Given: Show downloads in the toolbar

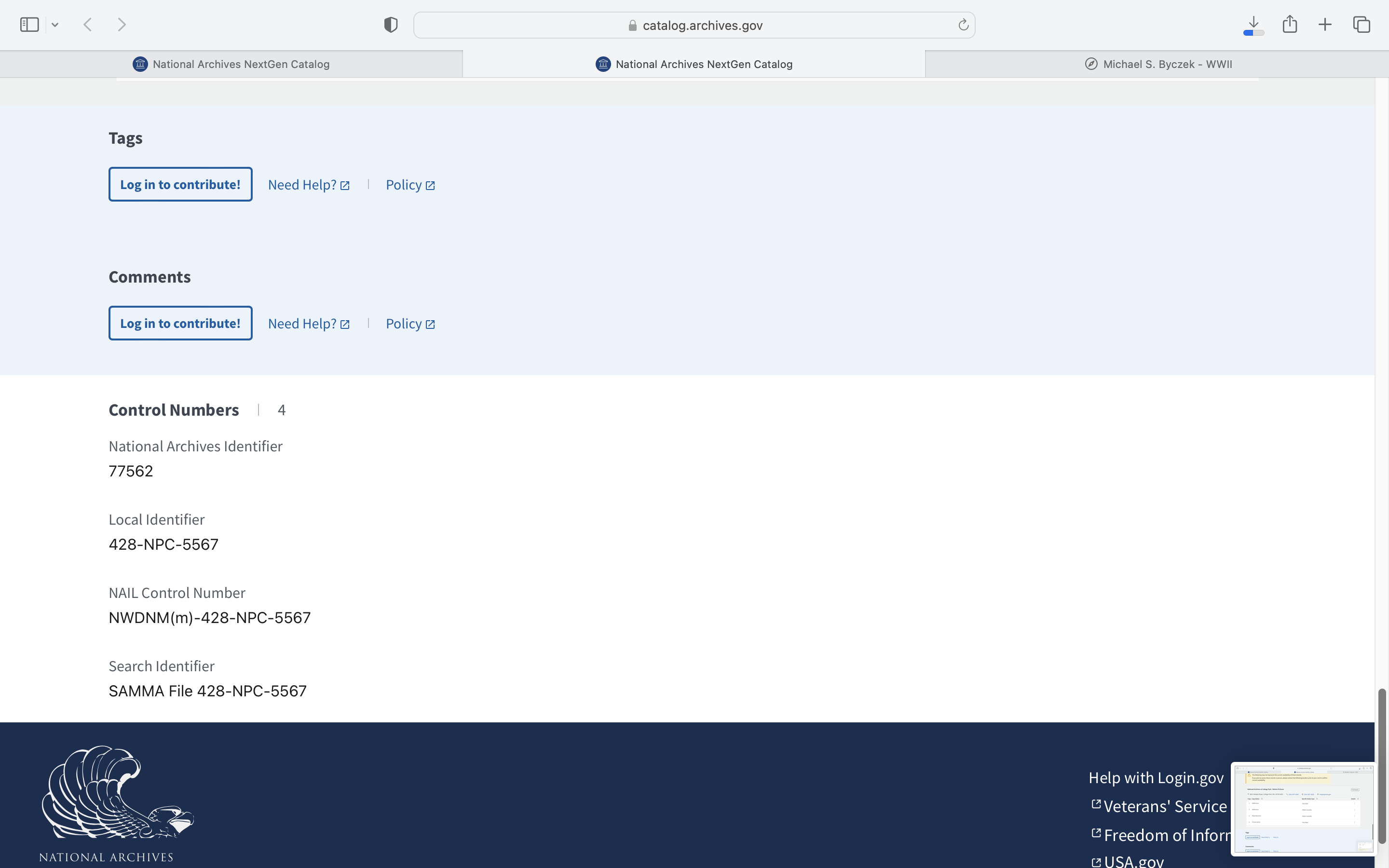Looking at the screenshot, I should pyautogui.click(x=1253, y=25).
